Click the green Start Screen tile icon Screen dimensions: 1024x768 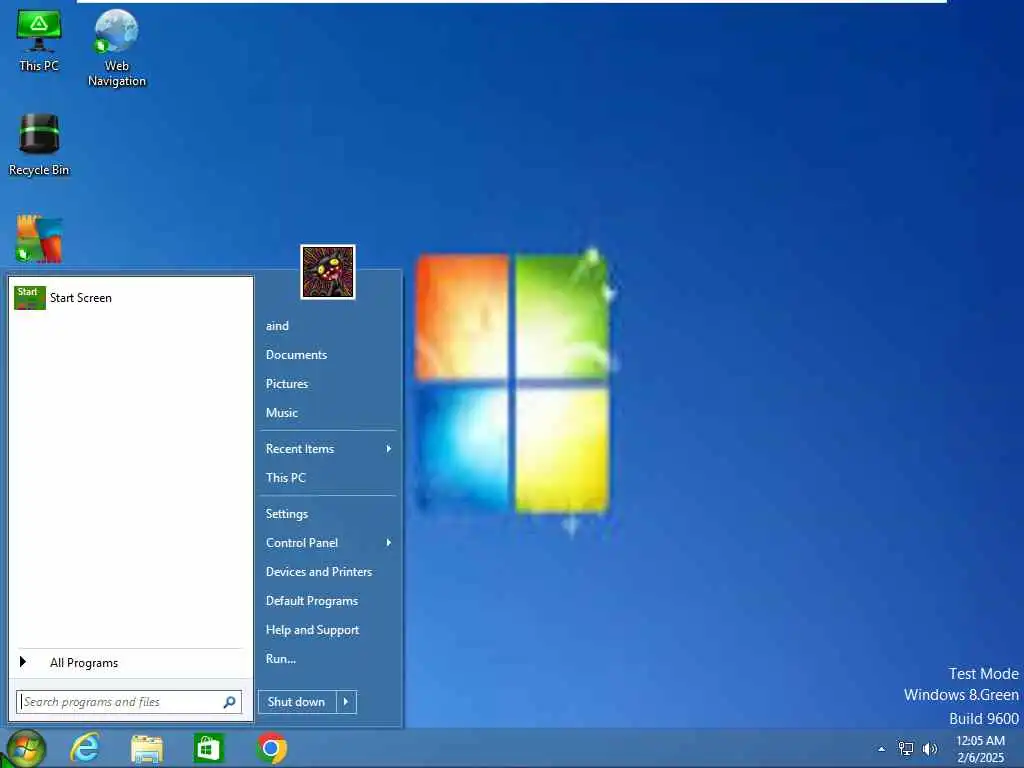click(x=29, y=298)
